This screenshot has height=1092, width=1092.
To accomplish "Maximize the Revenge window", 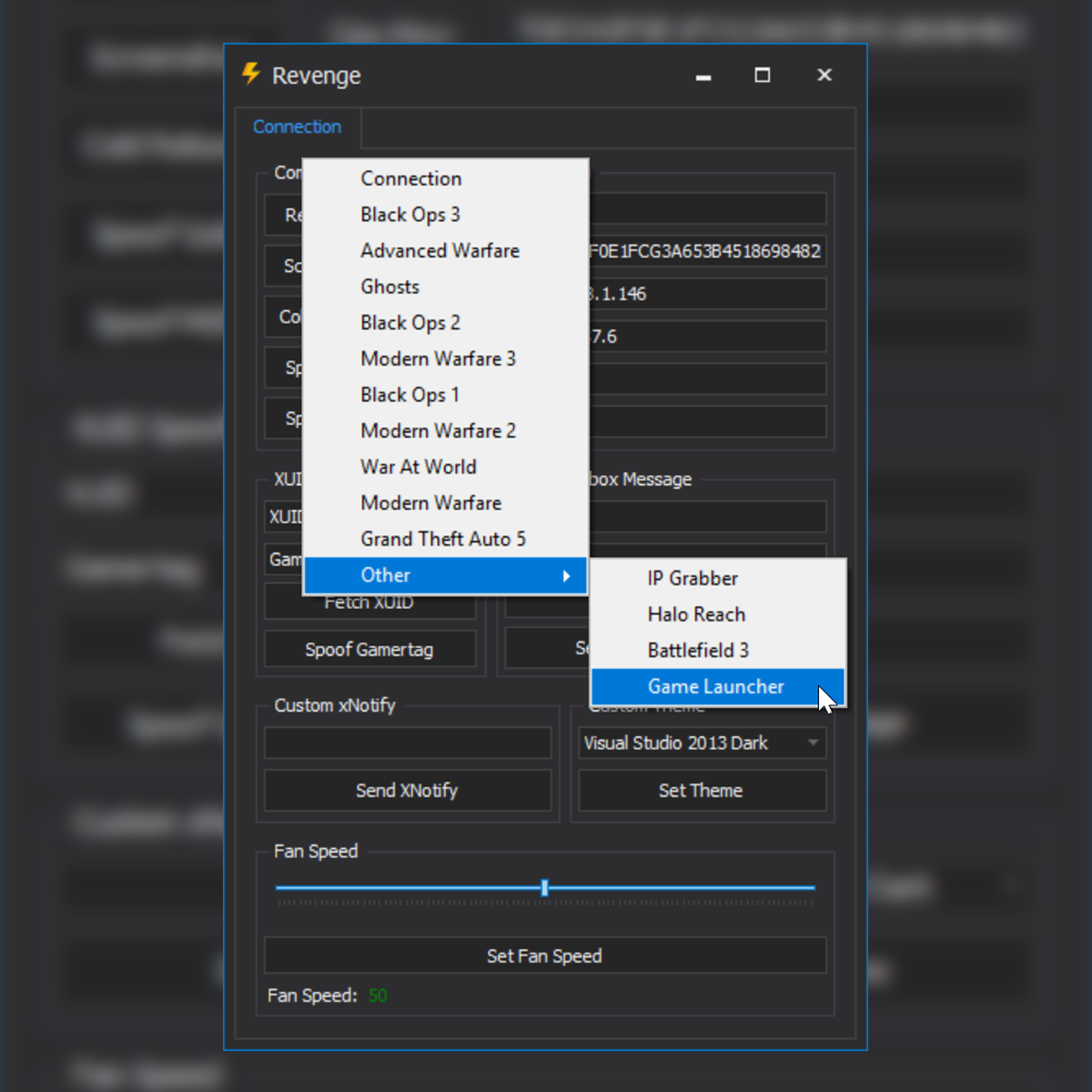I will click(763, 76).
